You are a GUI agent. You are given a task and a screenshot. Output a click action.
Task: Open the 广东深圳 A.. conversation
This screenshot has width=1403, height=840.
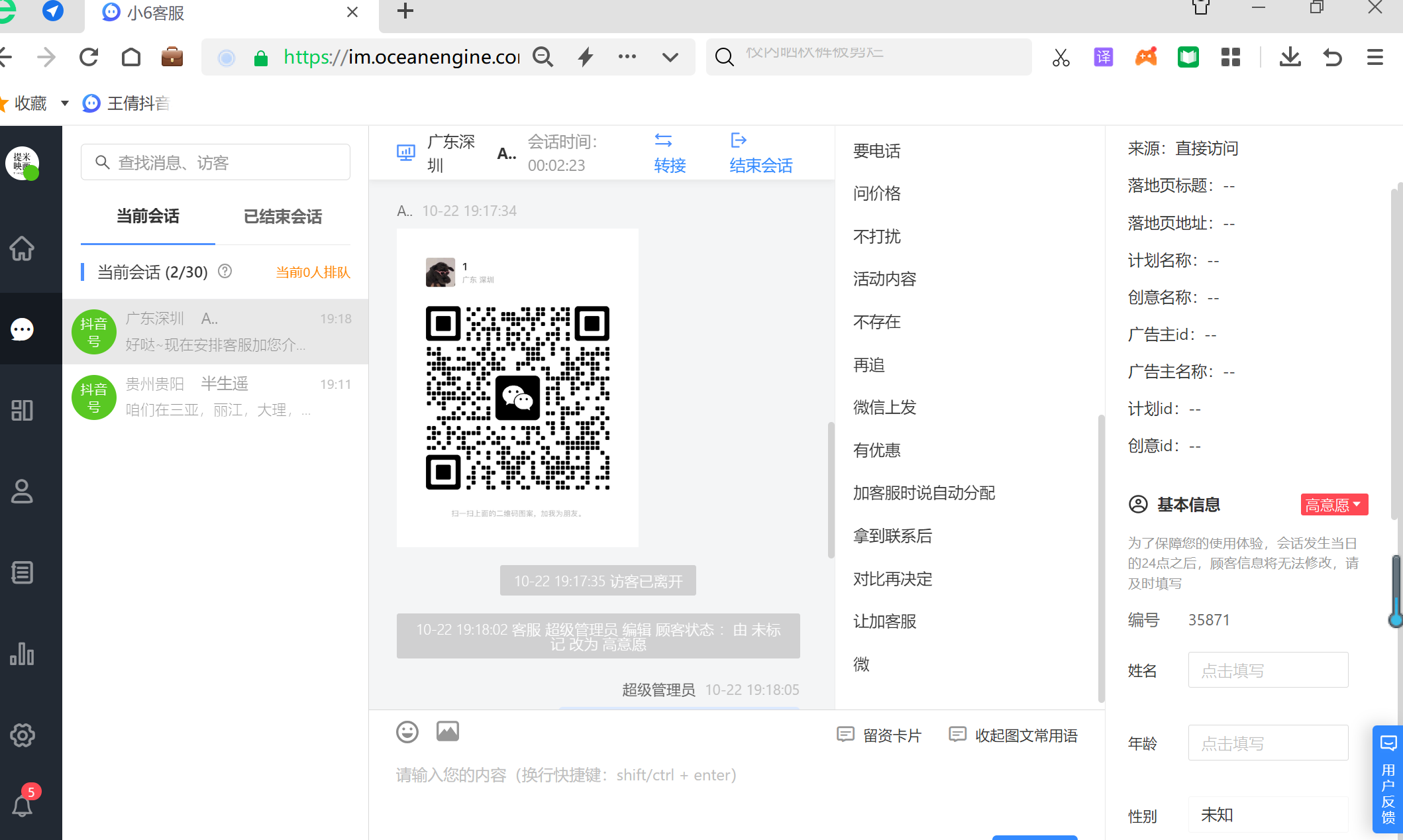(215, 331)
